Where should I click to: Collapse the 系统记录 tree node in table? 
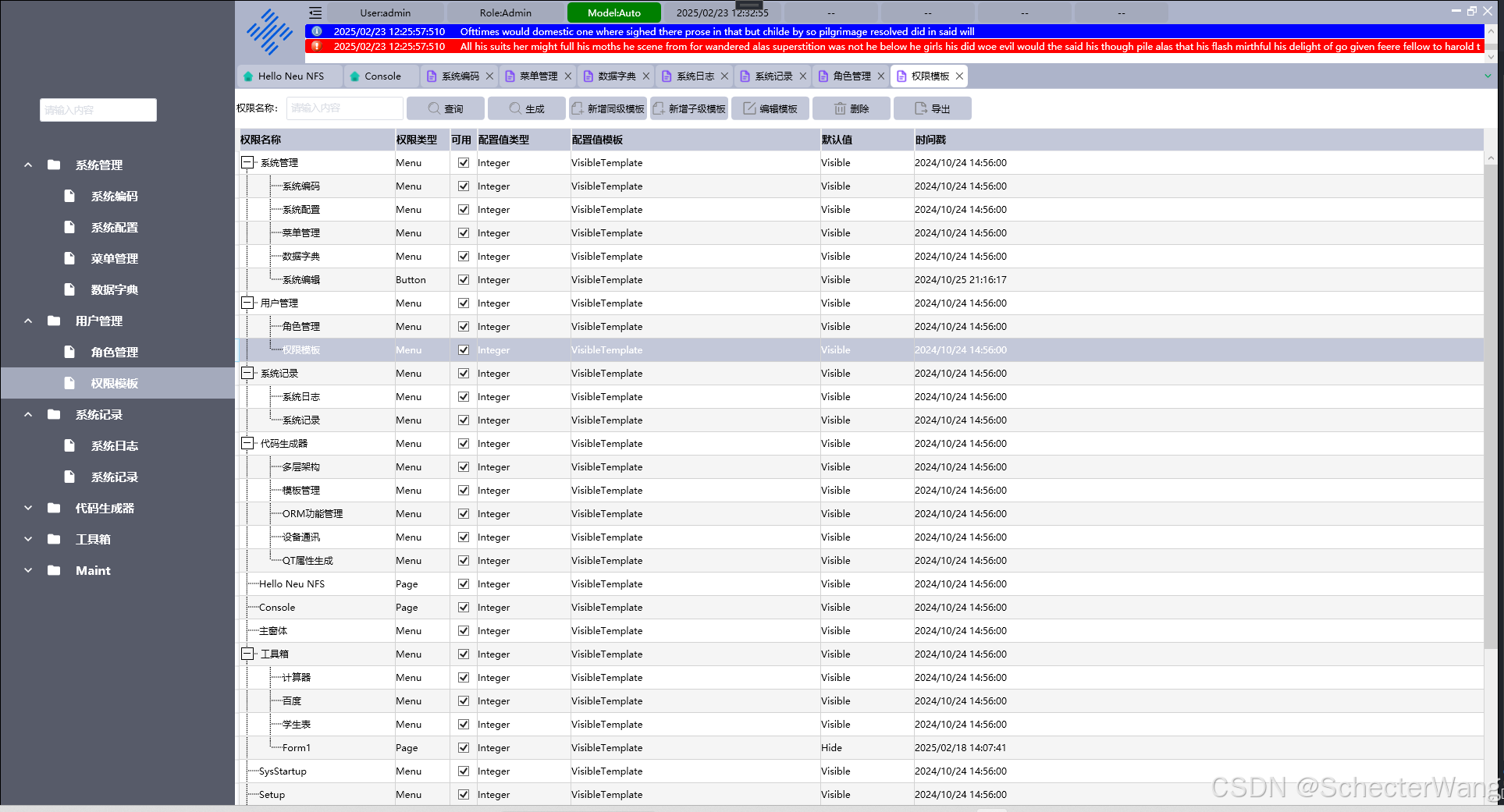[x=247, y=374]
